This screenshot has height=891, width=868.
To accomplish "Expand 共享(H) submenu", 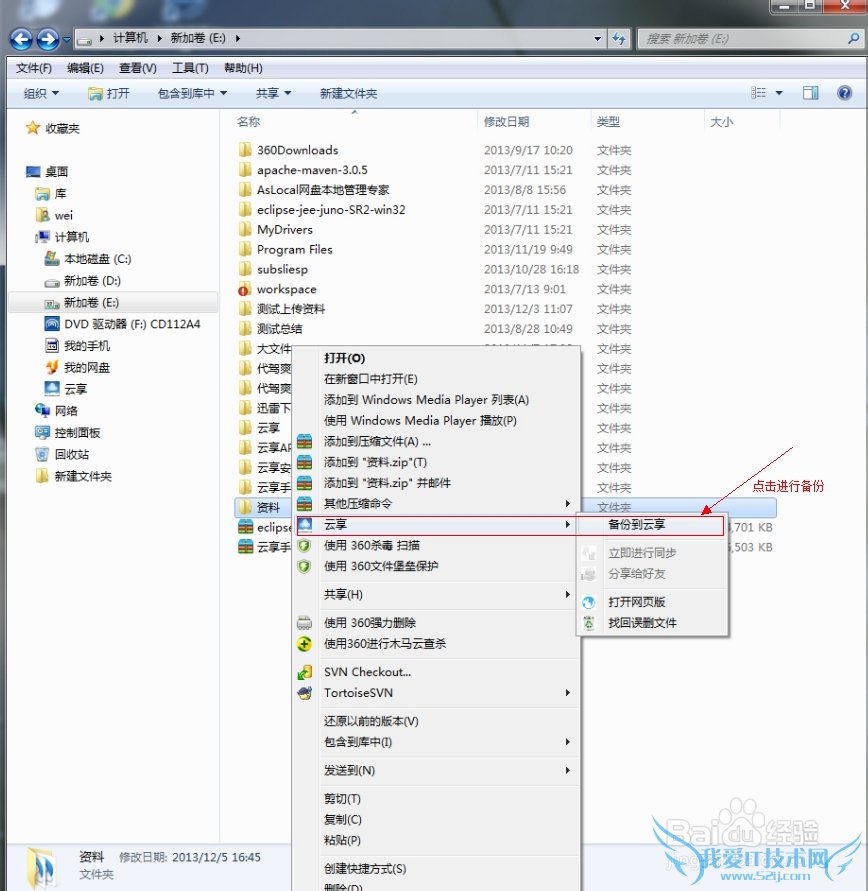I will click(x=436, y=594).
